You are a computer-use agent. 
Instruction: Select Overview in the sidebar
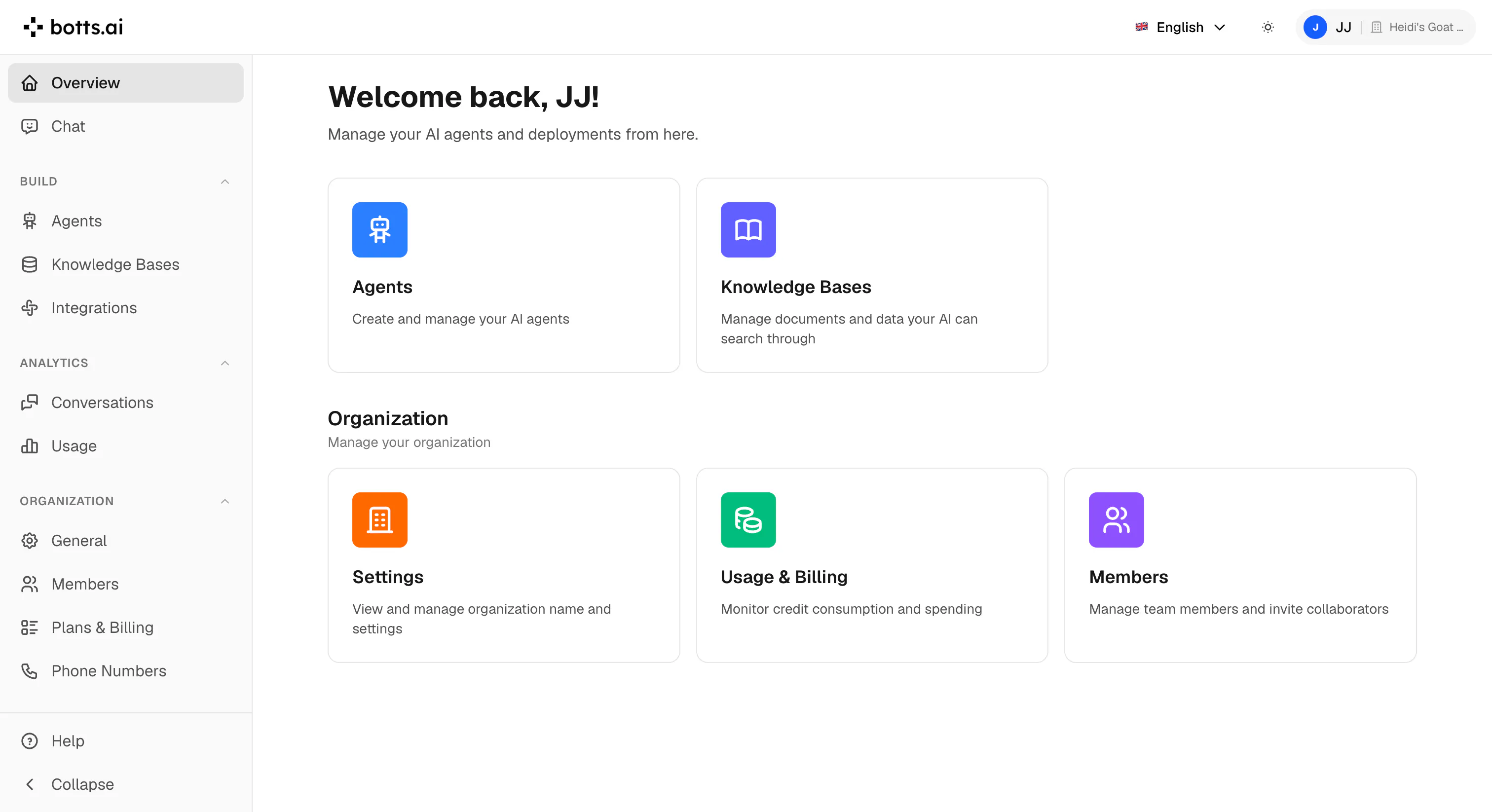coord(126,83)
